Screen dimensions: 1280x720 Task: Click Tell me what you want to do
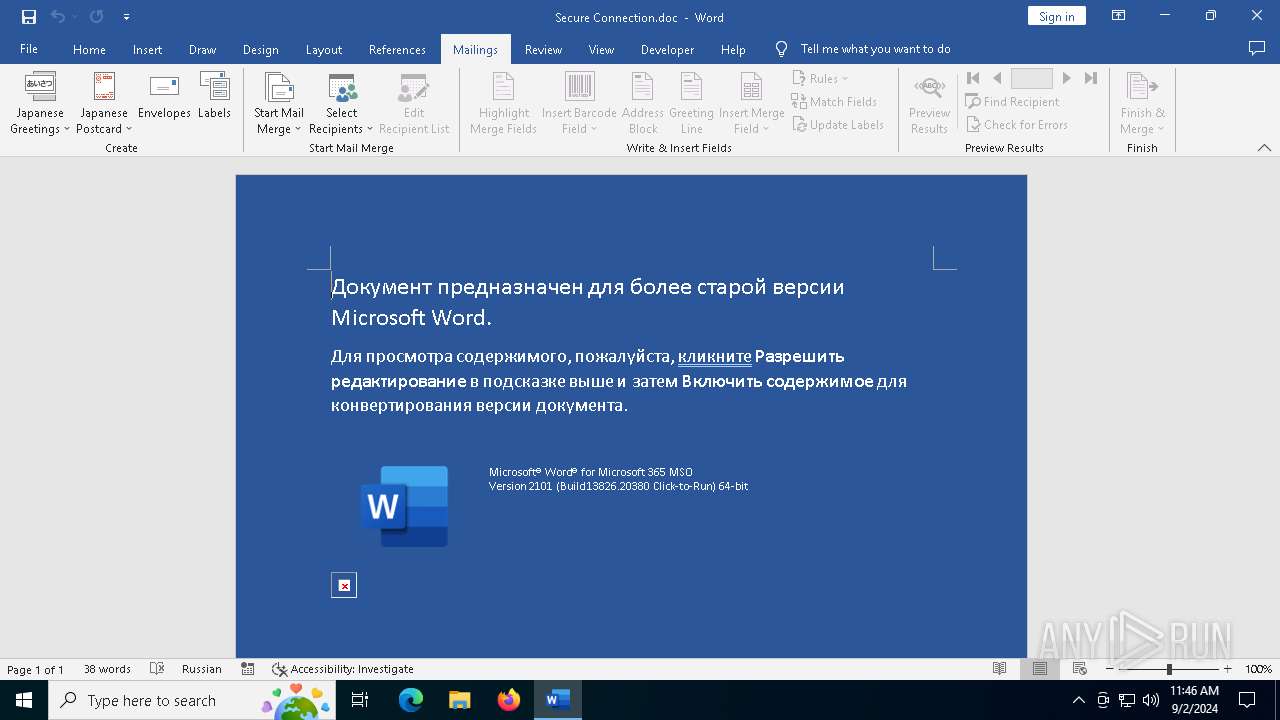[x=875, y=49]
